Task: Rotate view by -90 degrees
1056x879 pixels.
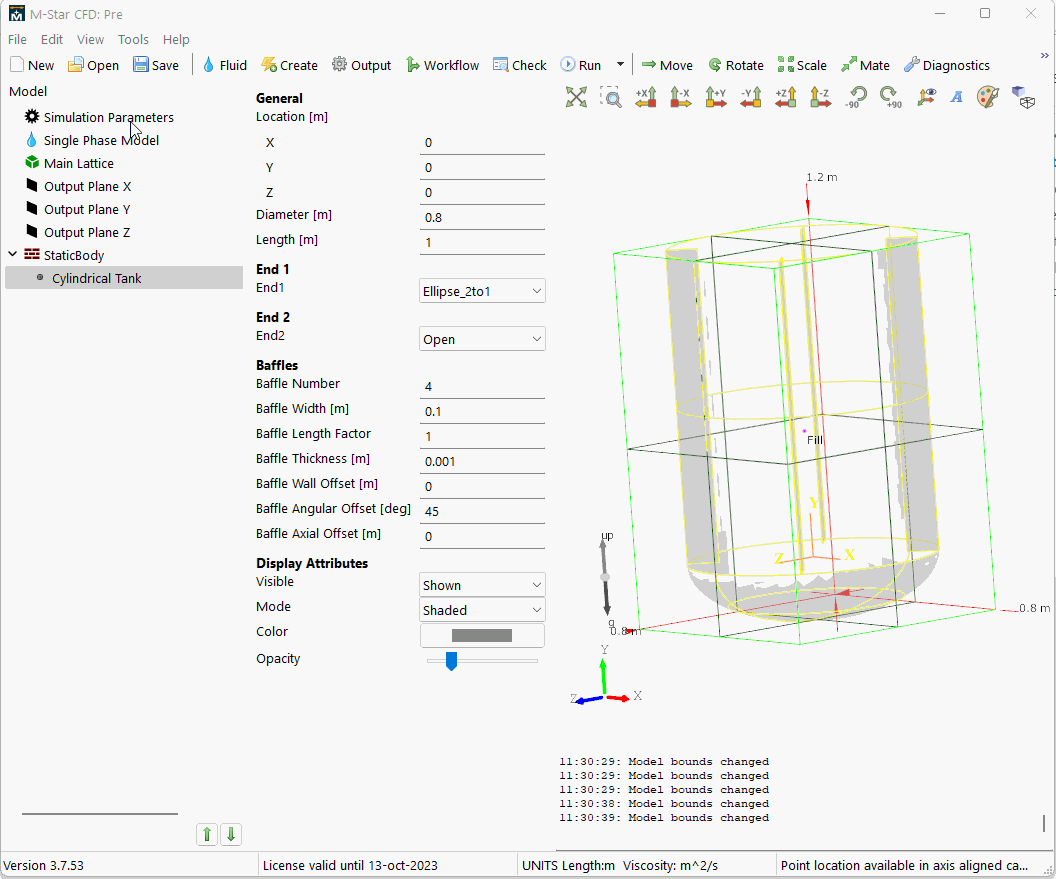Action: click(856, 97)
